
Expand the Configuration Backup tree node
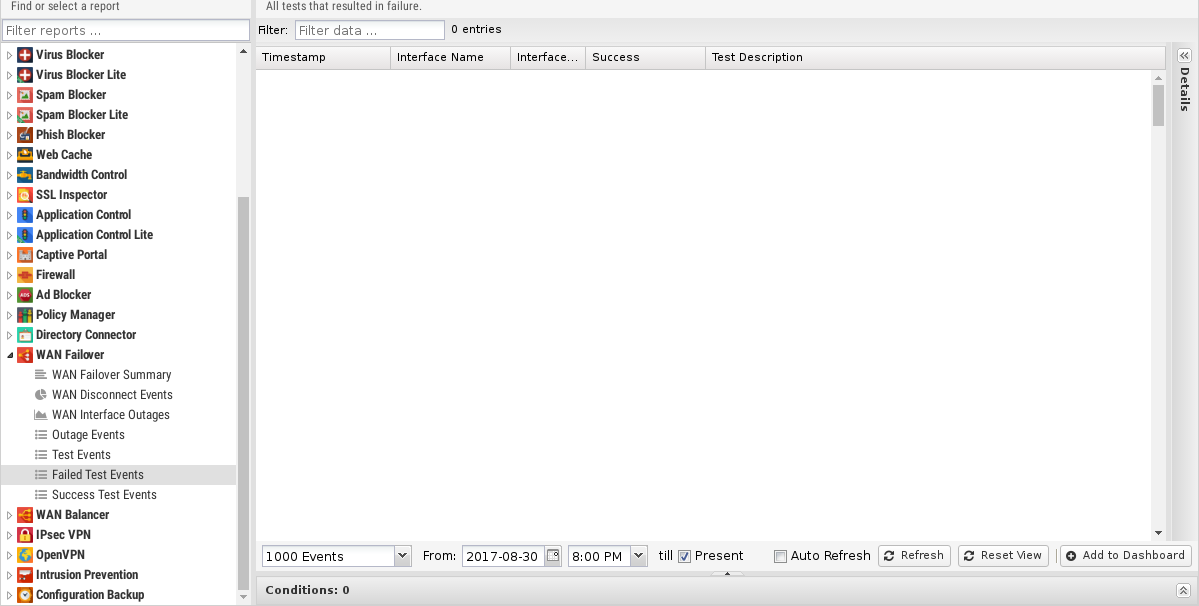tap(9, 595)
